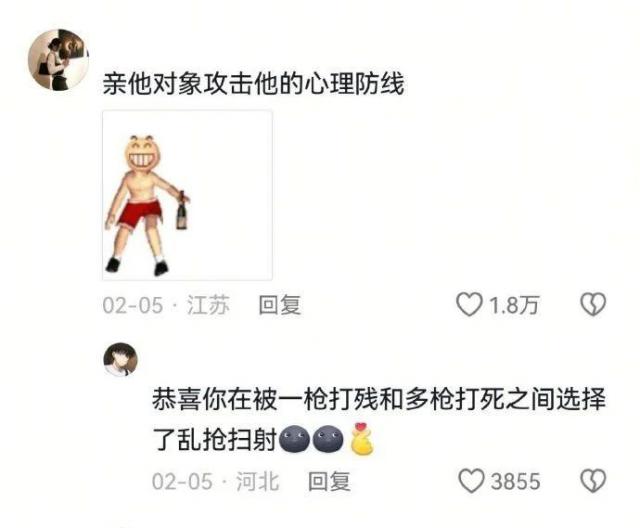Like the reply with 3855 likes
Viewport: 640px width, 528px height.
[471, 481]
